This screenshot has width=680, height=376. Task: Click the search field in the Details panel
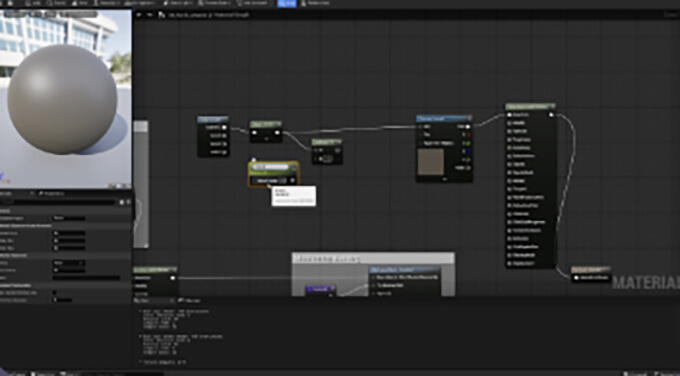(59, 202)
